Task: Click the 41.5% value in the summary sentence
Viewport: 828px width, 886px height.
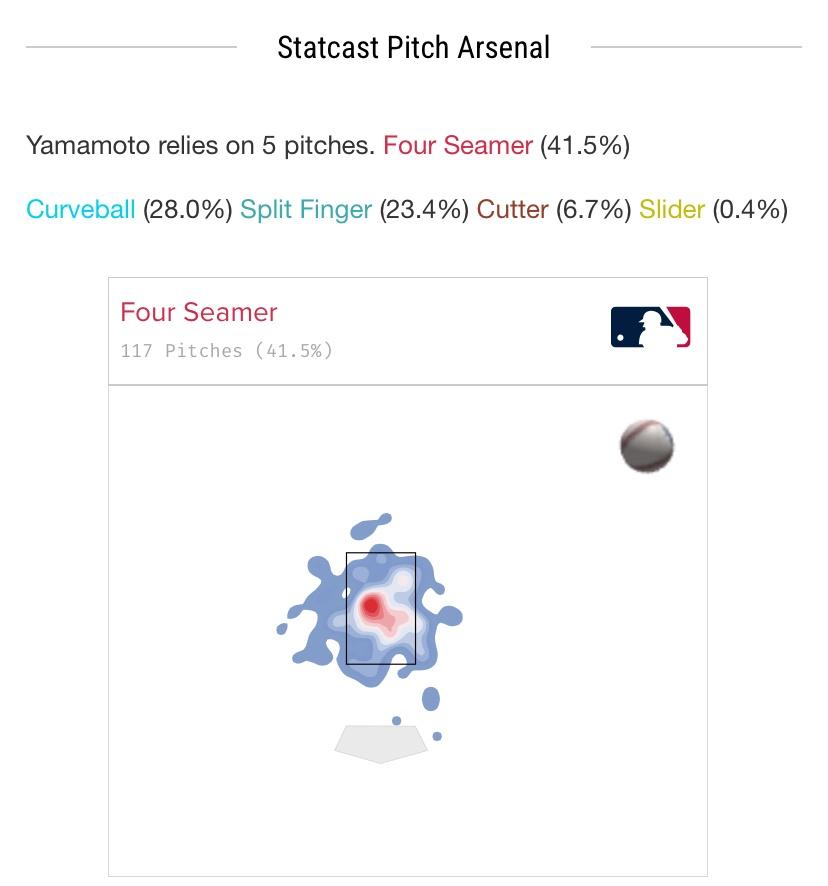Action: 585,145
